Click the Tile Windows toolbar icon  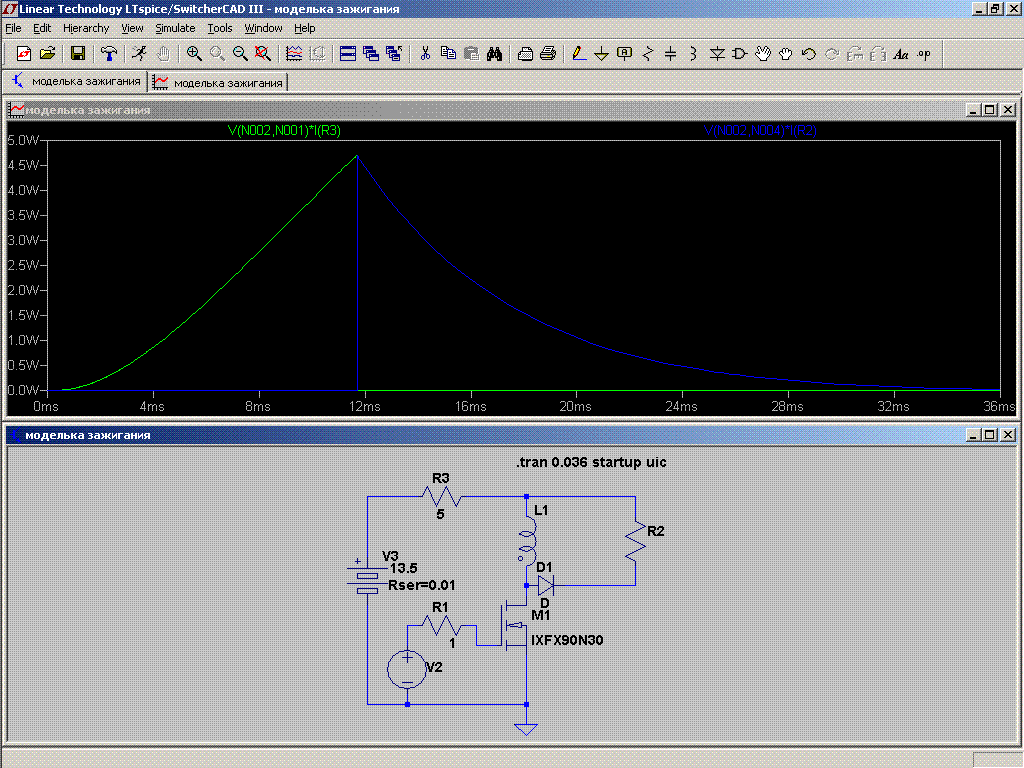pos(348,54)
